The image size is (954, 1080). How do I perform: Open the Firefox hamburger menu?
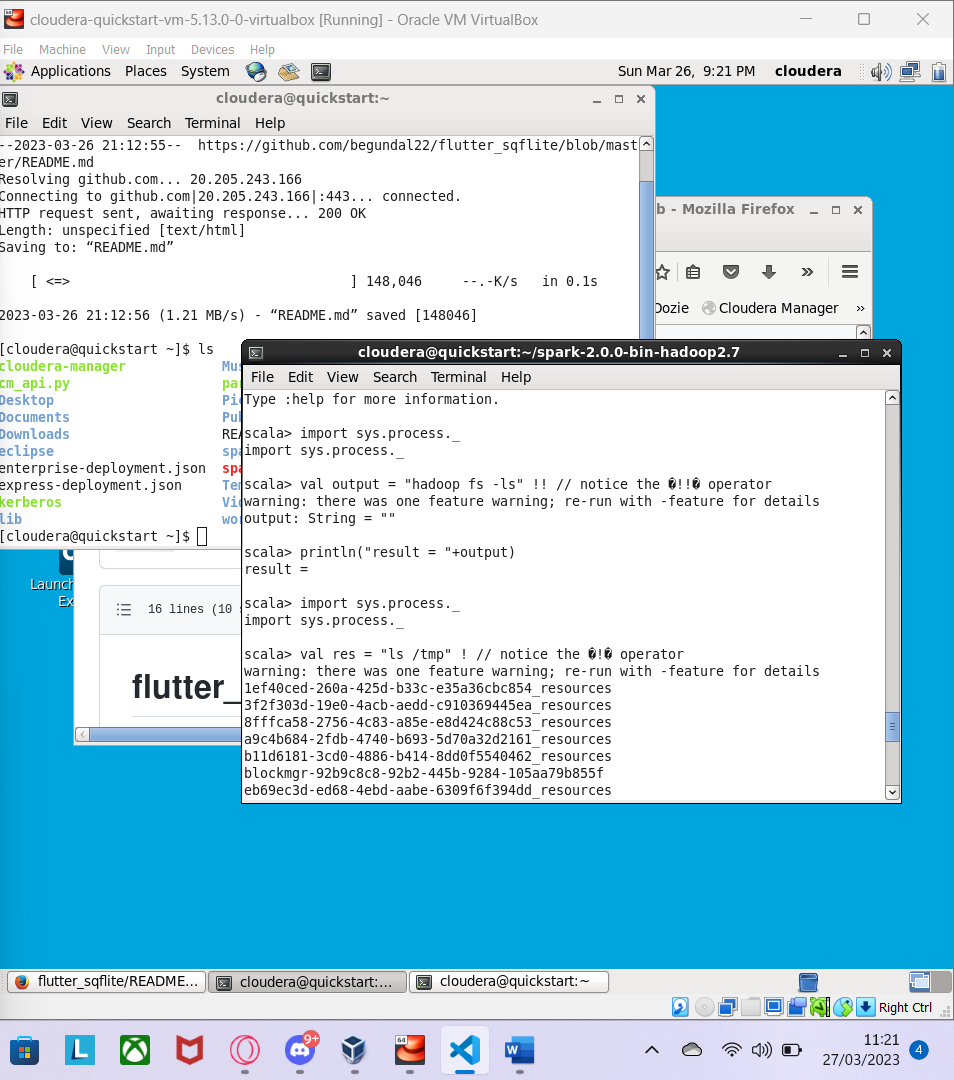pos(849,272)
